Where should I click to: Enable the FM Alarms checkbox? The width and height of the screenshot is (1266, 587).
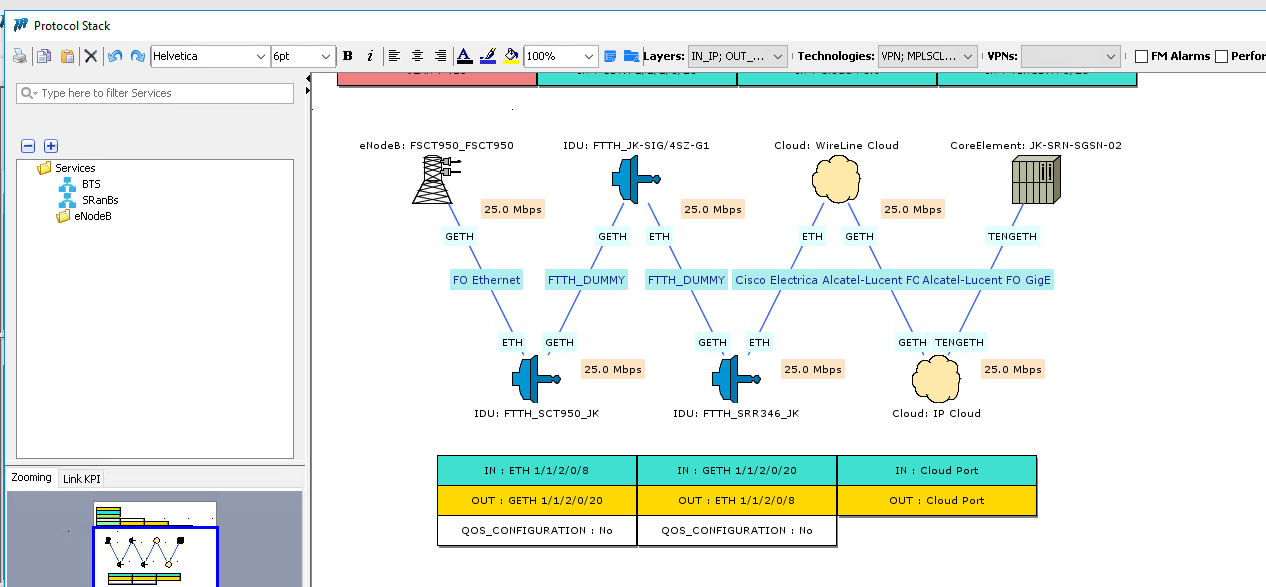[1142, 57]
